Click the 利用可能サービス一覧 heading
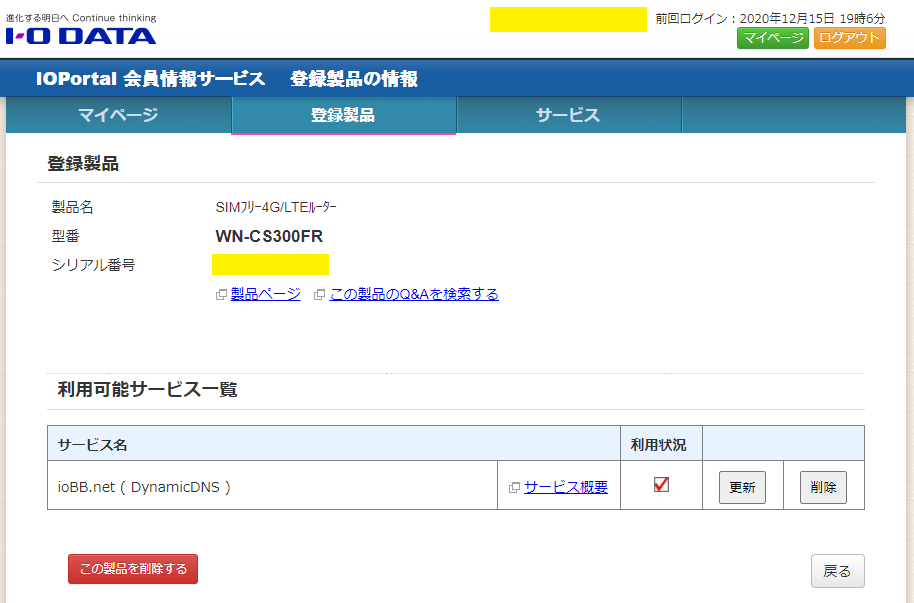The image size is (914, 603). pos(147,389)
